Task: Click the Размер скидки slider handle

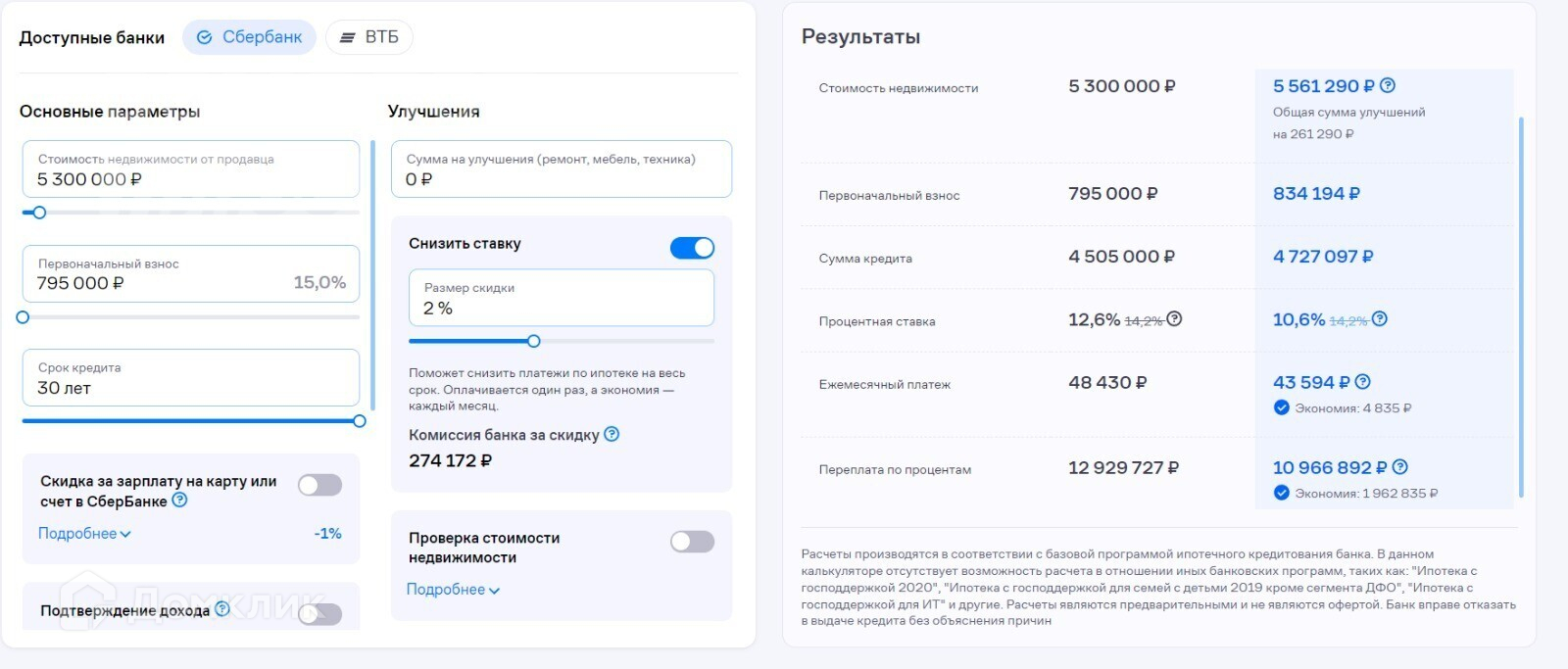Action: [x=533, y=341]
